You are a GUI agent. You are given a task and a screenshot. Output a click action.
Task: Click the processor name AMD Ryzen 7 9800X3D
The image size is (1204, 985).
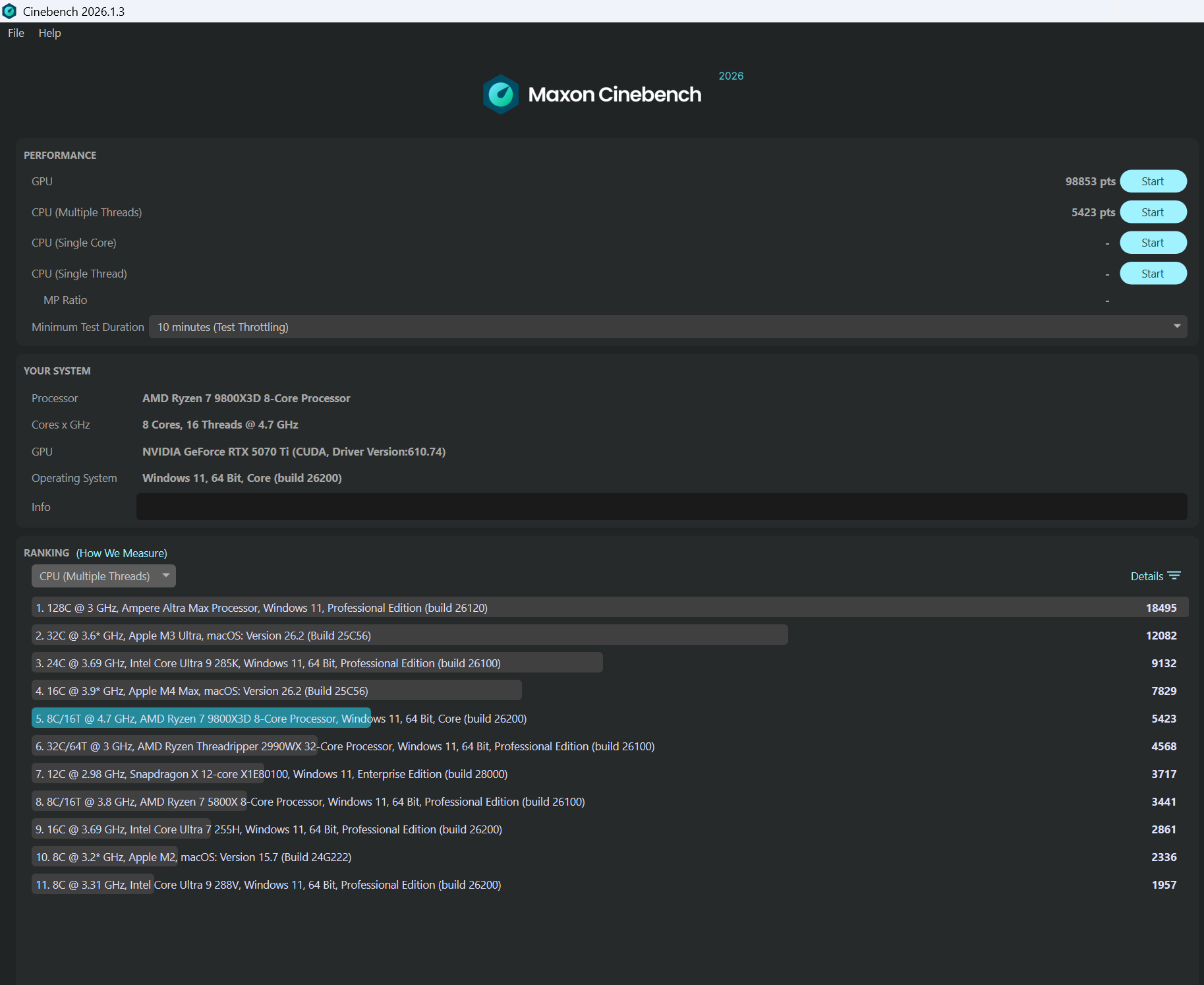246,398
